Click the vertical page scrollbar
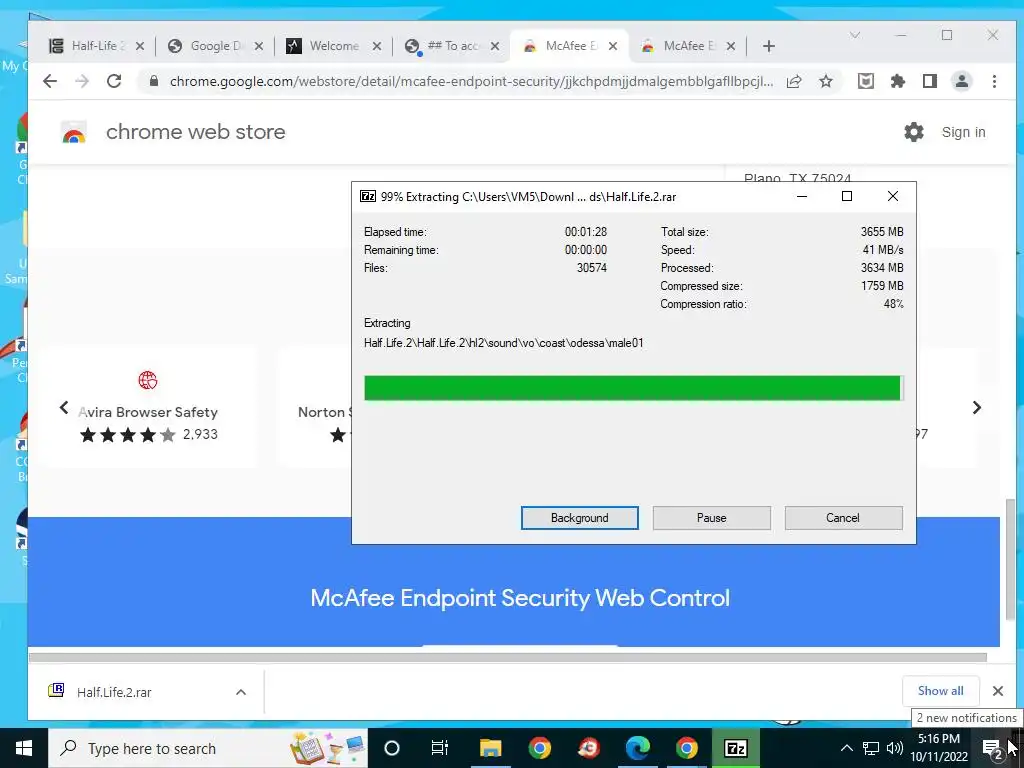Screen dimensions: 1024x768 (1010, 558)
